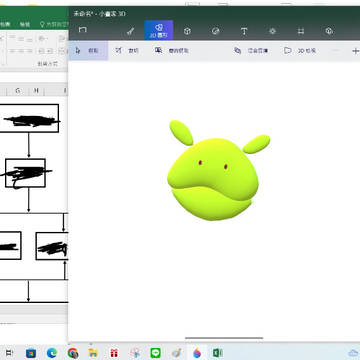360x360 pixels.
Task: Open classic Paint from taskbar
Action: tap(176, 353)
